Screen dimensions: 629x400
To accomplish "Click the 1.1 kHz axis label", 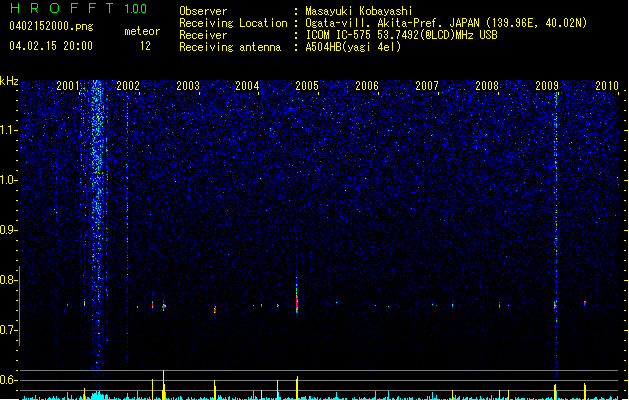I will click(9, 130).
